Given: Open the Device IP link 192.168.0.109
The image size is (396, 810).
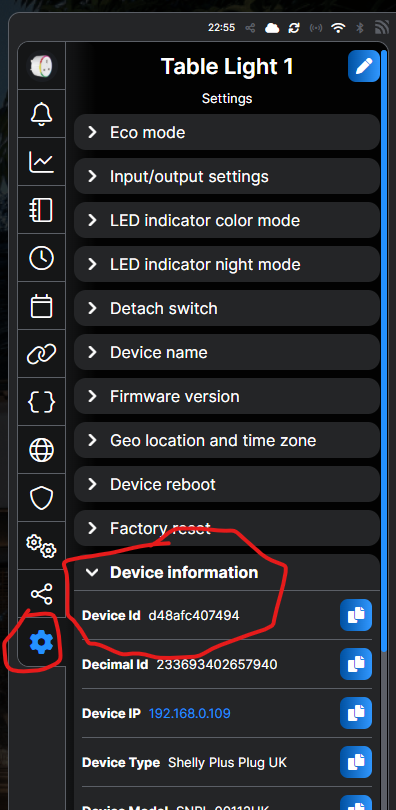Looking at the screenshot, I should click(189, 713).
